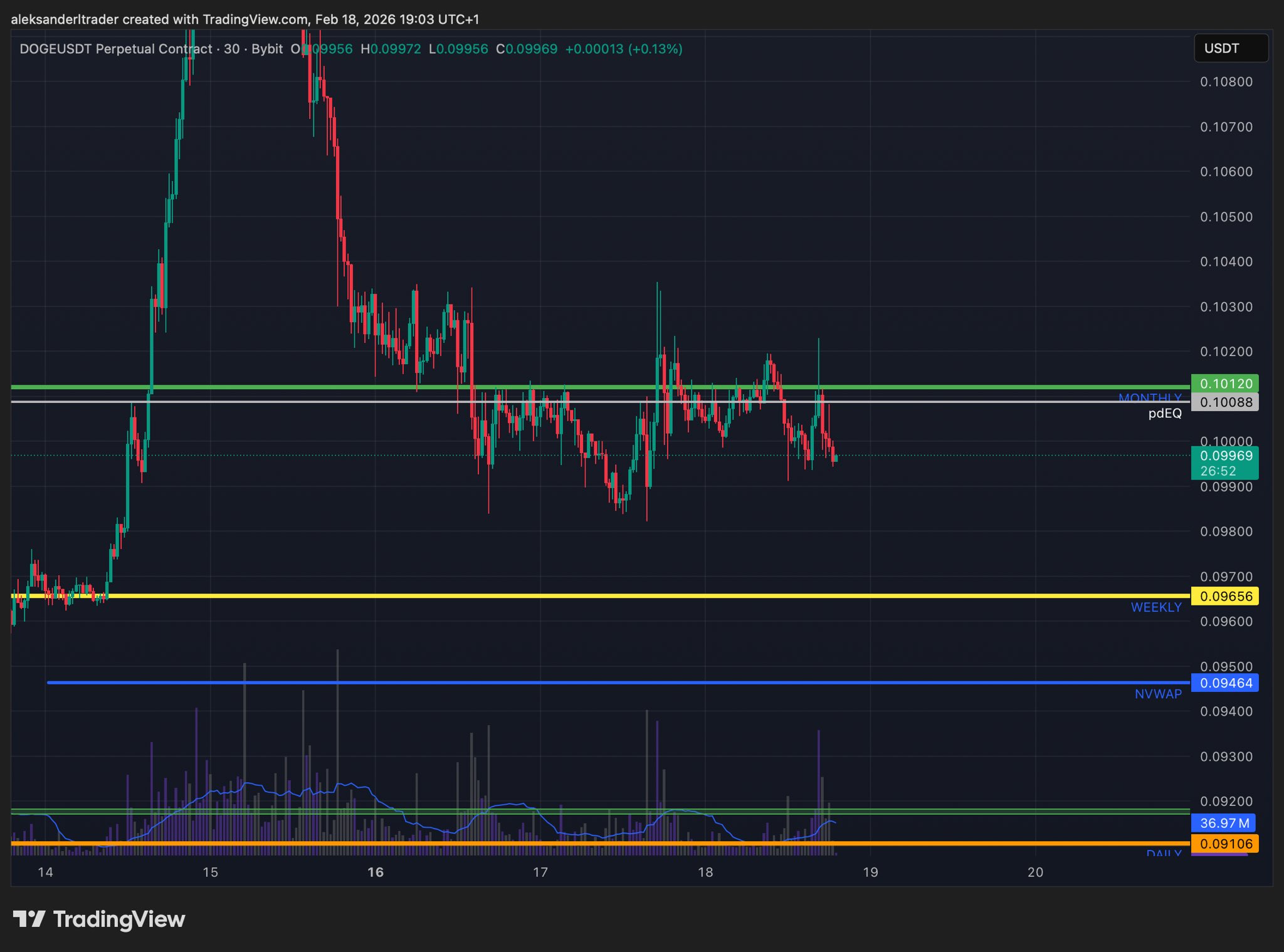Click the TradingView logo icon
Image resolution: width=1284 pixels, height=952 pixels.
pyautogui.click(x=29, y=919)
